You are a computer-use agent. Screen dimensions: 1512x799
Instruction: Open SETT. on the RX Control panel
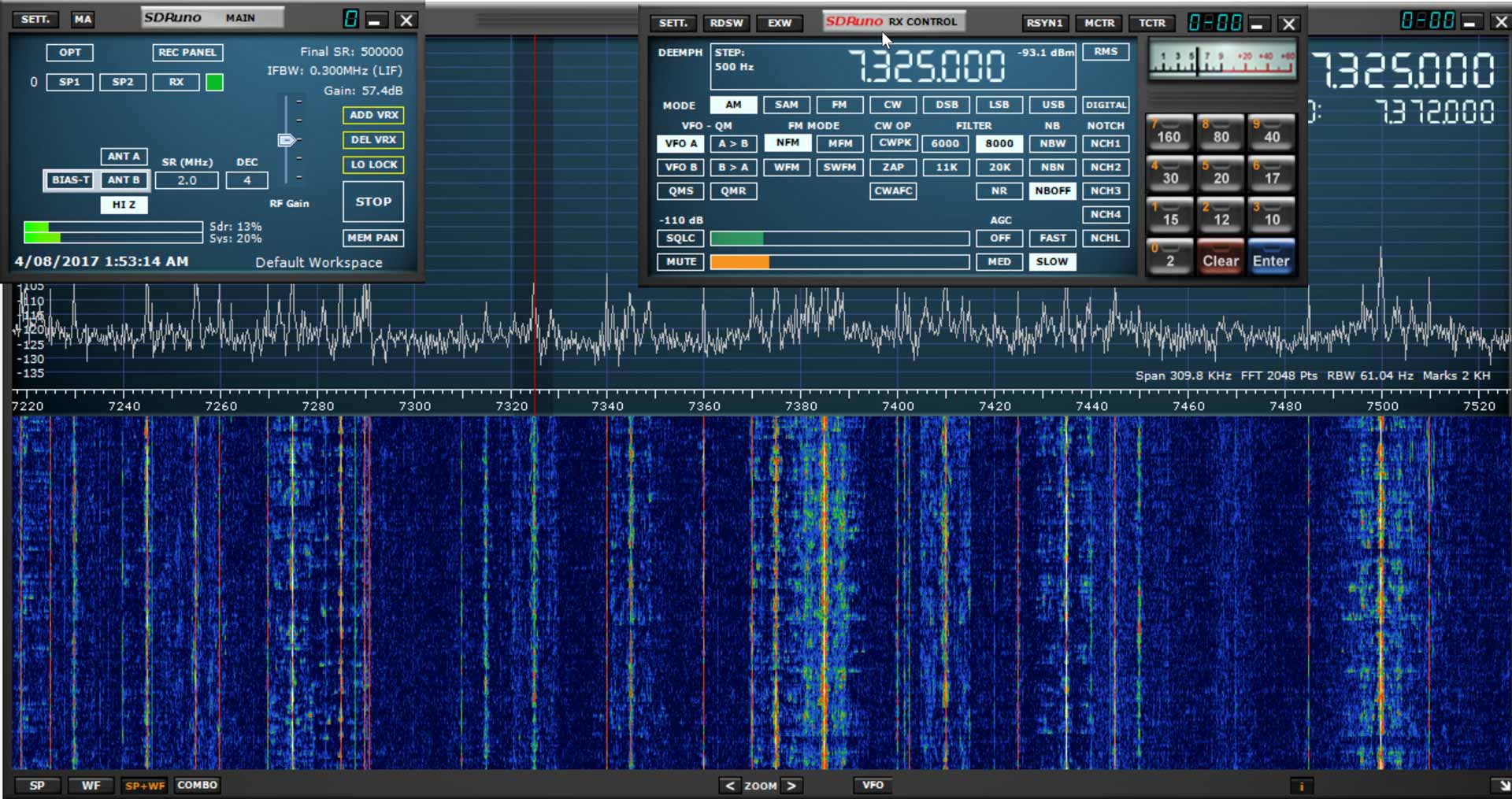[x=673, y=23]
